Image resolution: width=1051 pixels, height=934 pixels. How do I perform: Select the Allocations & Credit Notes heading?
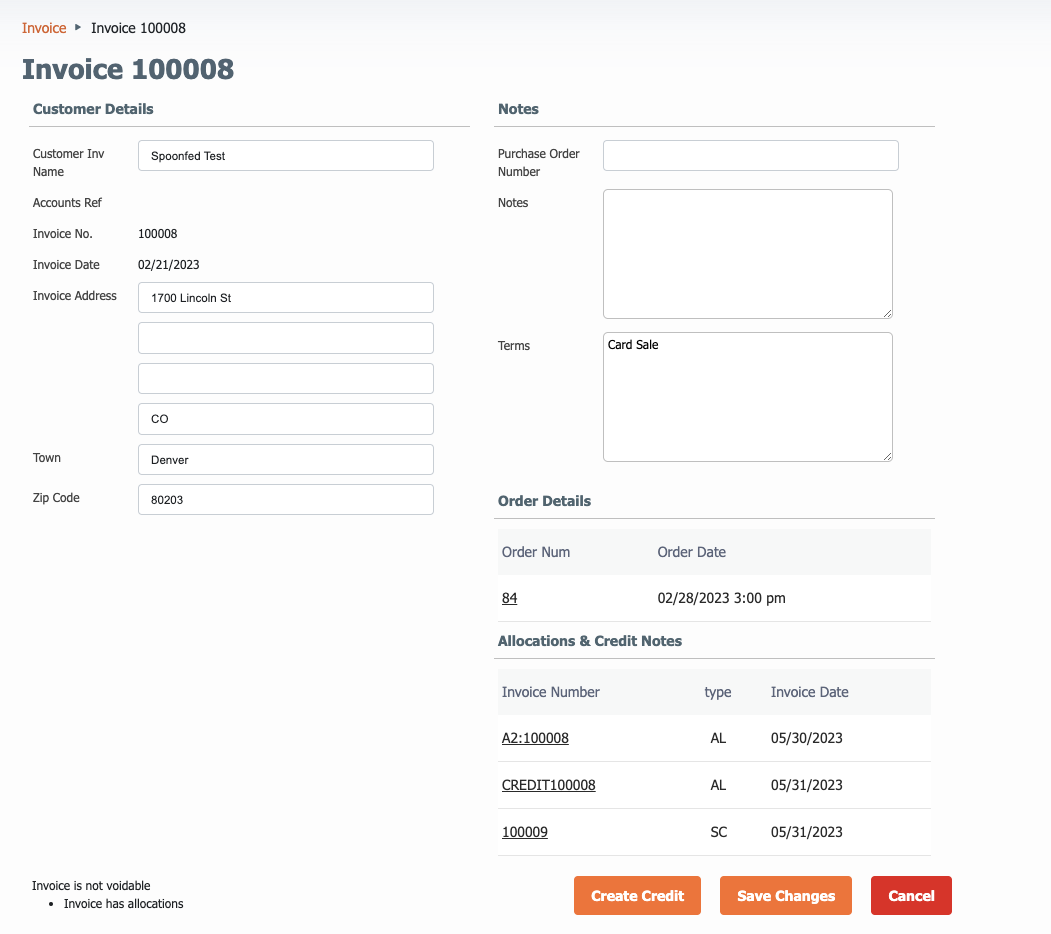(x=589, y=641)
